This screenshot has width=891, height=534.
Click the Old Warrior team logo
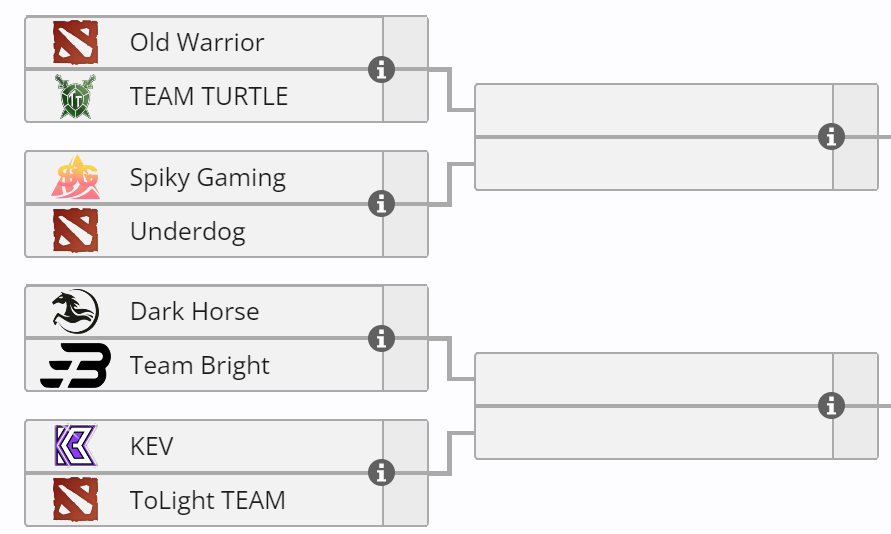pyautogui.click(x=75, y=43)
